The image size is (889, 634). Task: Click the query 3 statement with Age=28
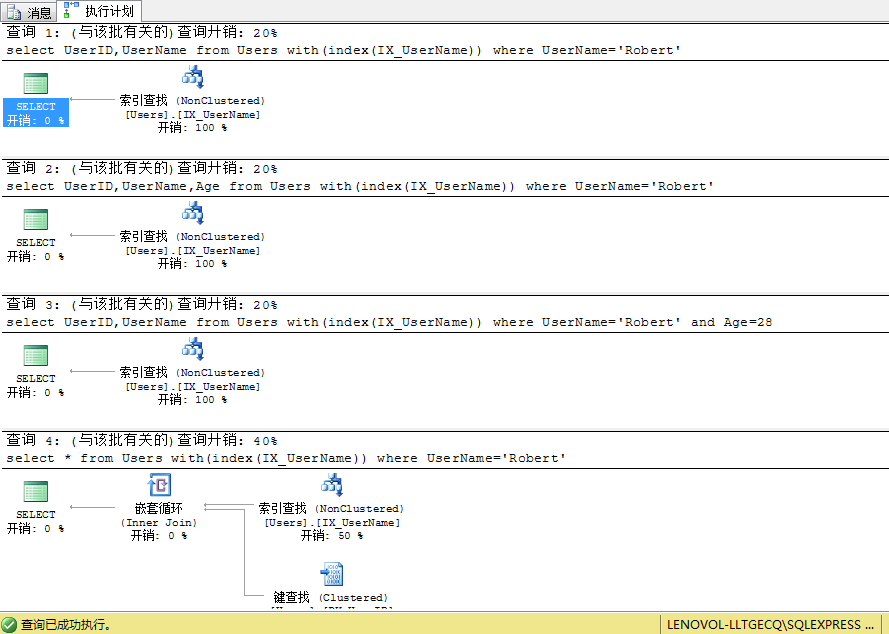point(389,322)
